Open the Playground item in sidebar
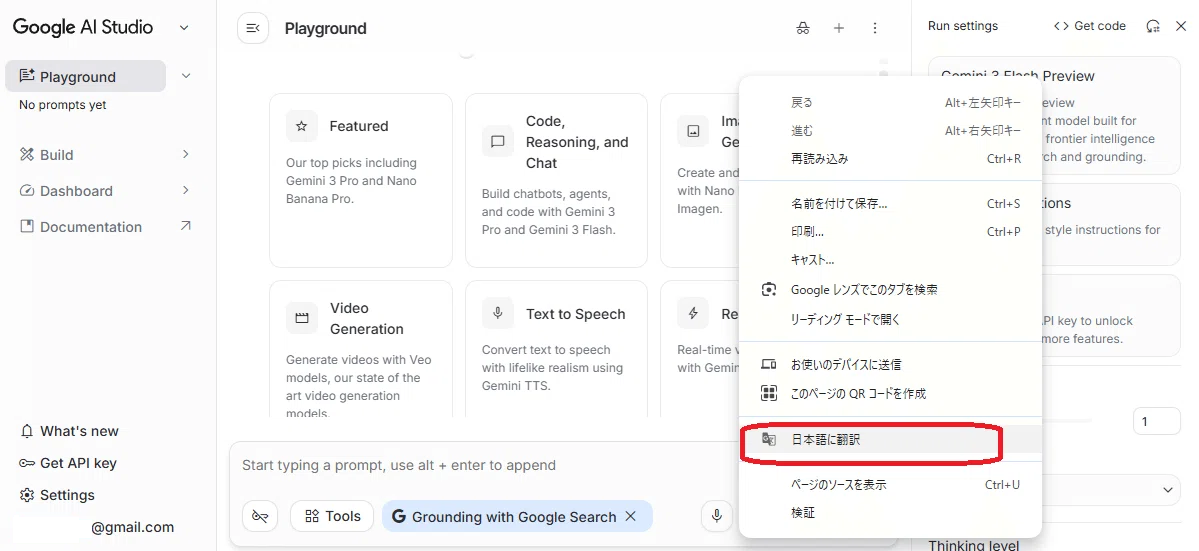Image resolution: width=1199 pixels, height=551 pixels. 85,76
